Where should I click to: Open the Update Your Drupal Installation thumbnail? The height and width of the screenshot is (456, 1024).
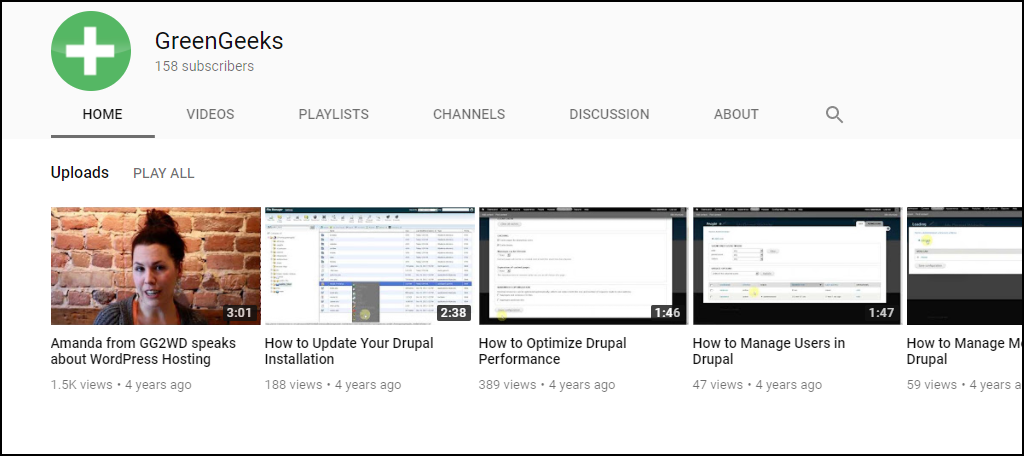click(370, 266)
